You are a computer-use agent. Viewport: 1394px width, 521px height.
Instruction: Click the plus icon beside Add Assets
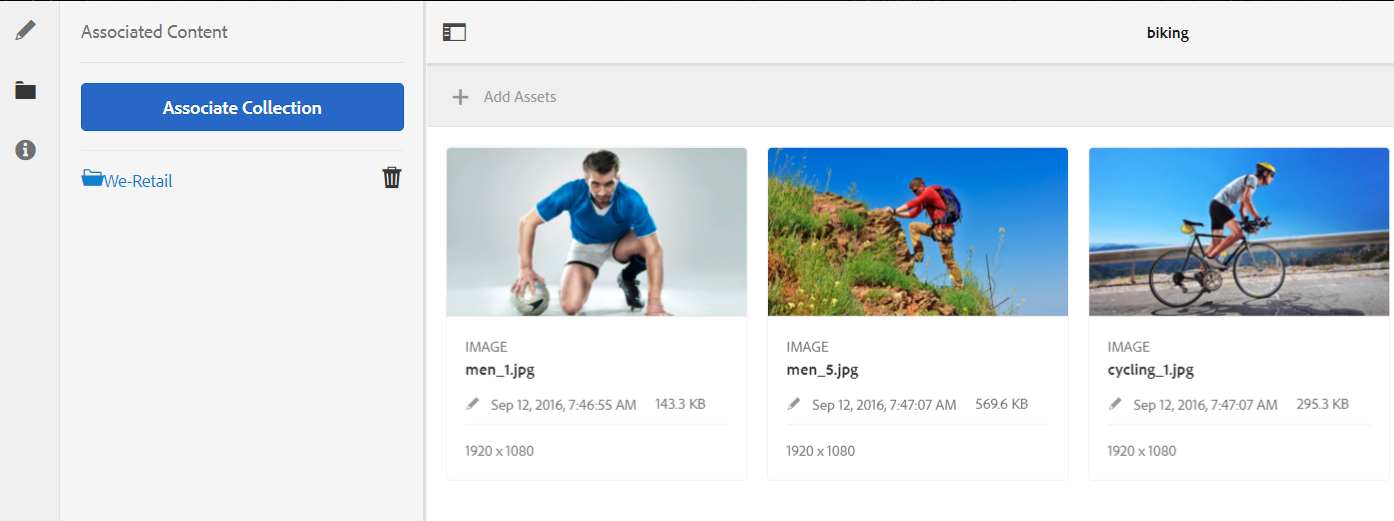pyautogui.click(x=460, y=97)
